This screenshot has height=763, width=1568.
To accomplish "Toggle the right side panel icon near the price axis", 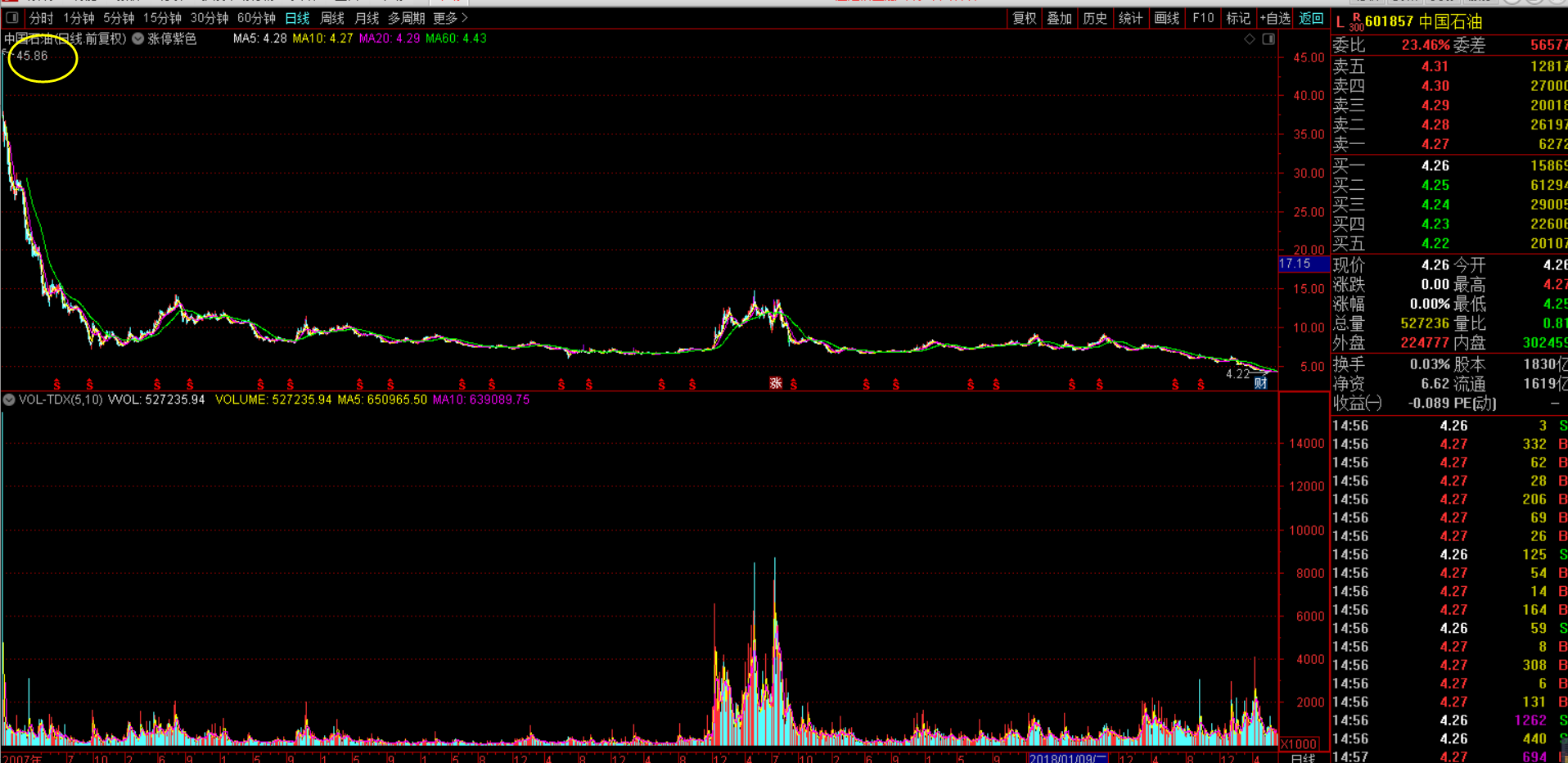I will click(1268, 39).
